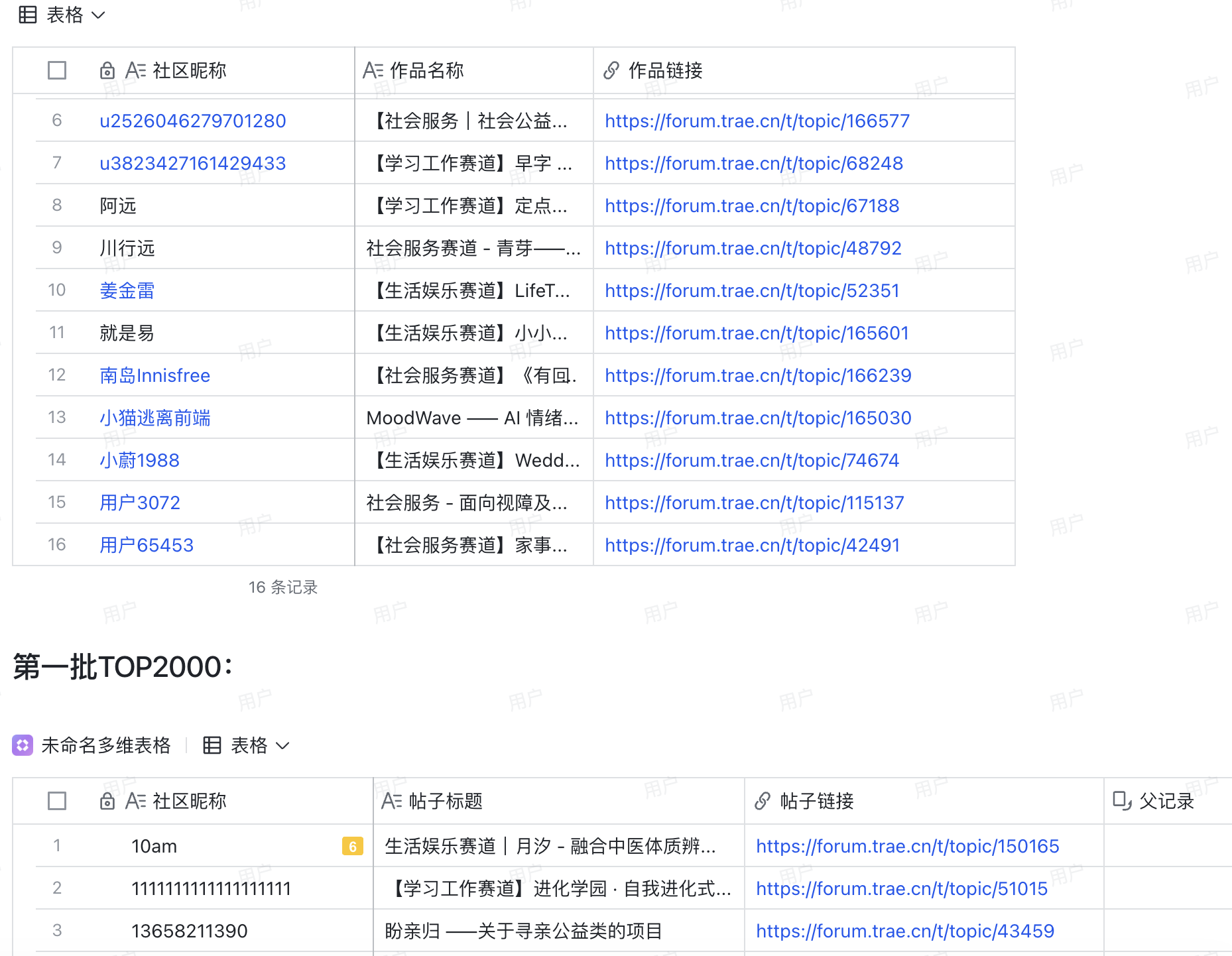This screenshot has height=956, width=1232.
Task: Click the purple multidimensional table icon
Action: [x=23, y=745]
